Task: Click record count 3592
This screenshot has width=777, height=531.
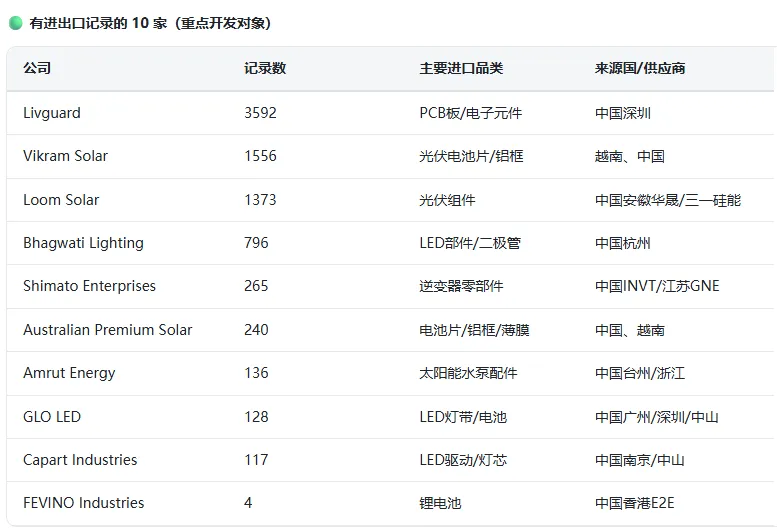Action: (260, 113)
